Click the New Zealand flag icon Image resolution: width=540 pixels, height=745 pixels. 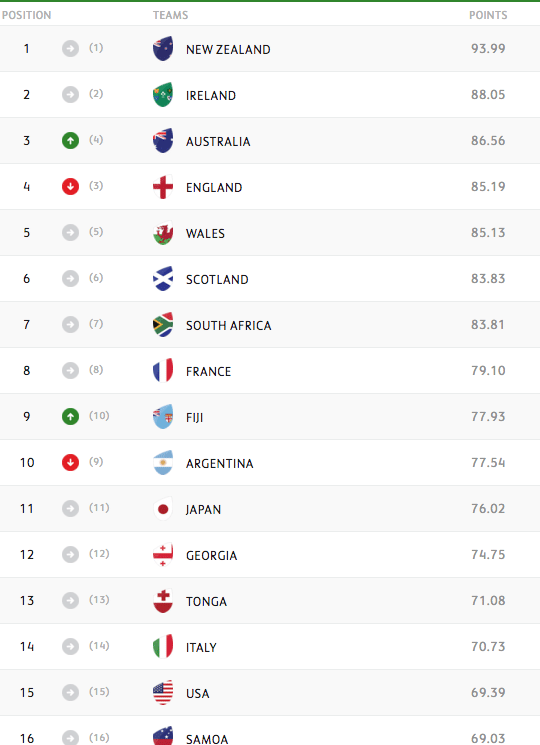point(163,48)
